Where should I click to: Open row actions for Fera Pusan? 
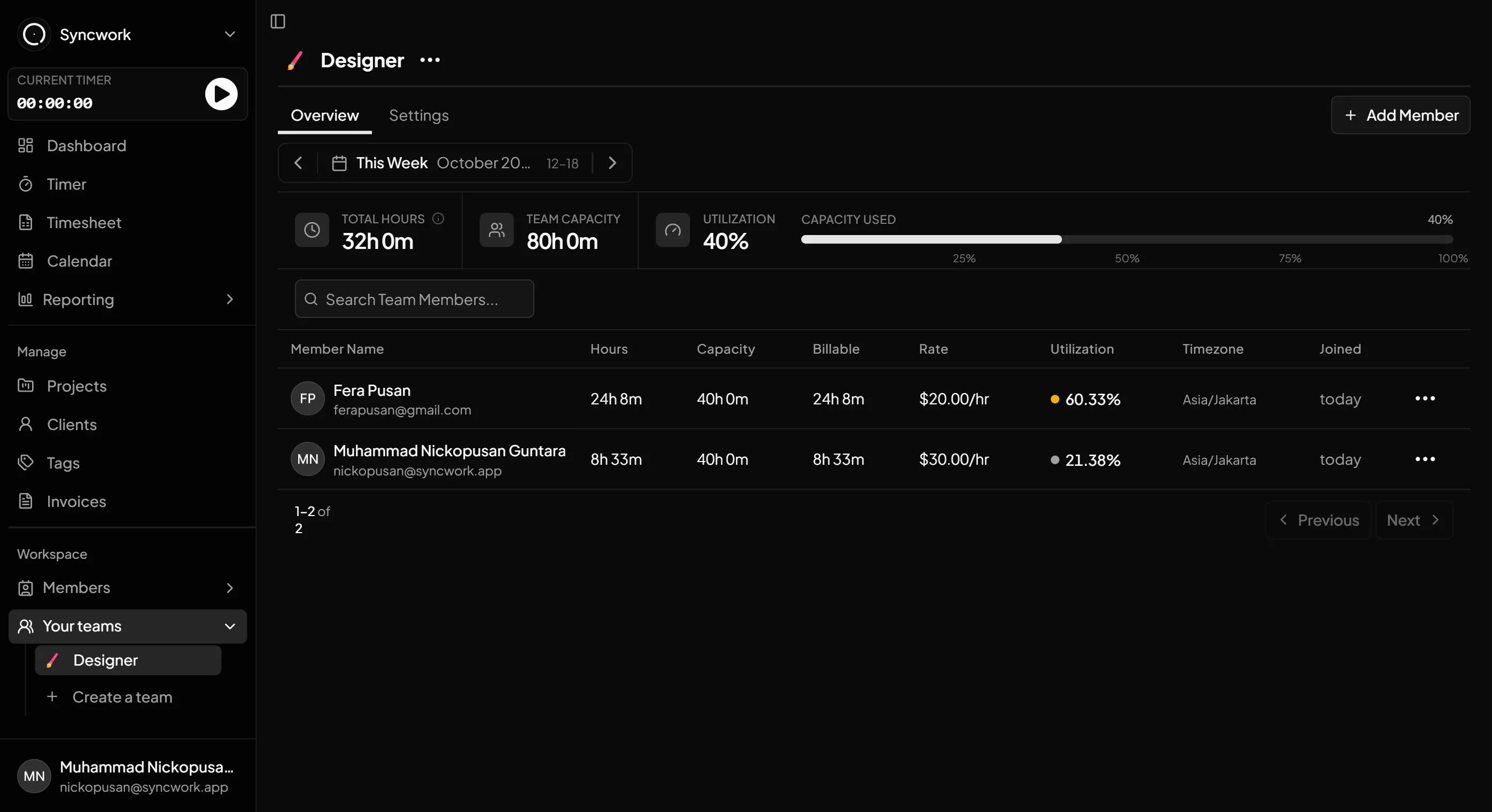click(x=1425, y=399)
